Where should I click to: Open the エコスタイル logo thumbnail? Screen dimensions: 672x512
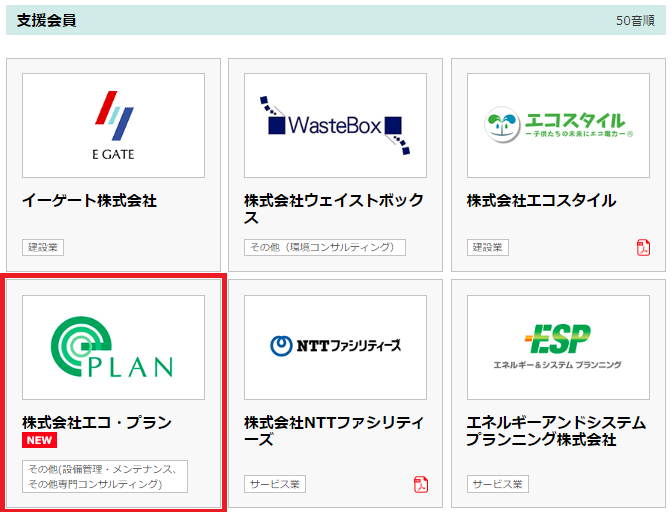click(558, 126)
